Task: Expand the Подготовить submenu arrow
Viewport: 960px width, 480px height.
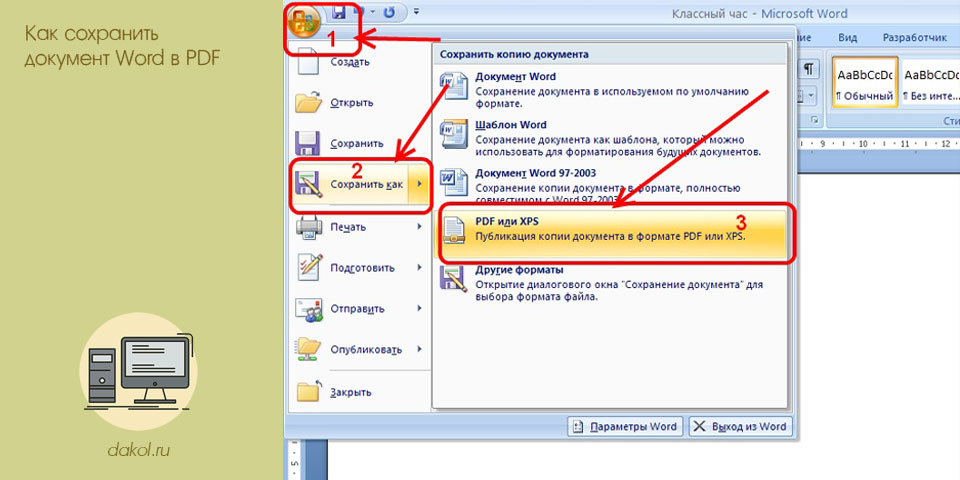Action: [419, 268]
